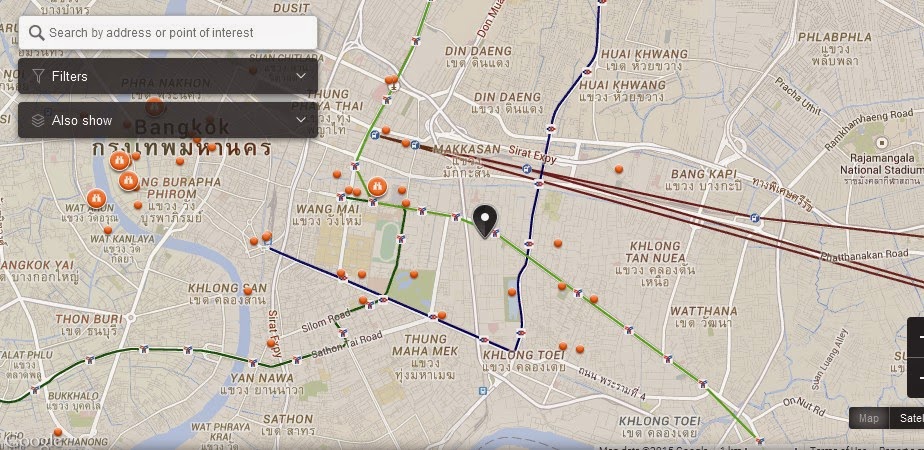
Task: Open the binoculars marker above Wang Mai
Action: [x=377, y=187]
